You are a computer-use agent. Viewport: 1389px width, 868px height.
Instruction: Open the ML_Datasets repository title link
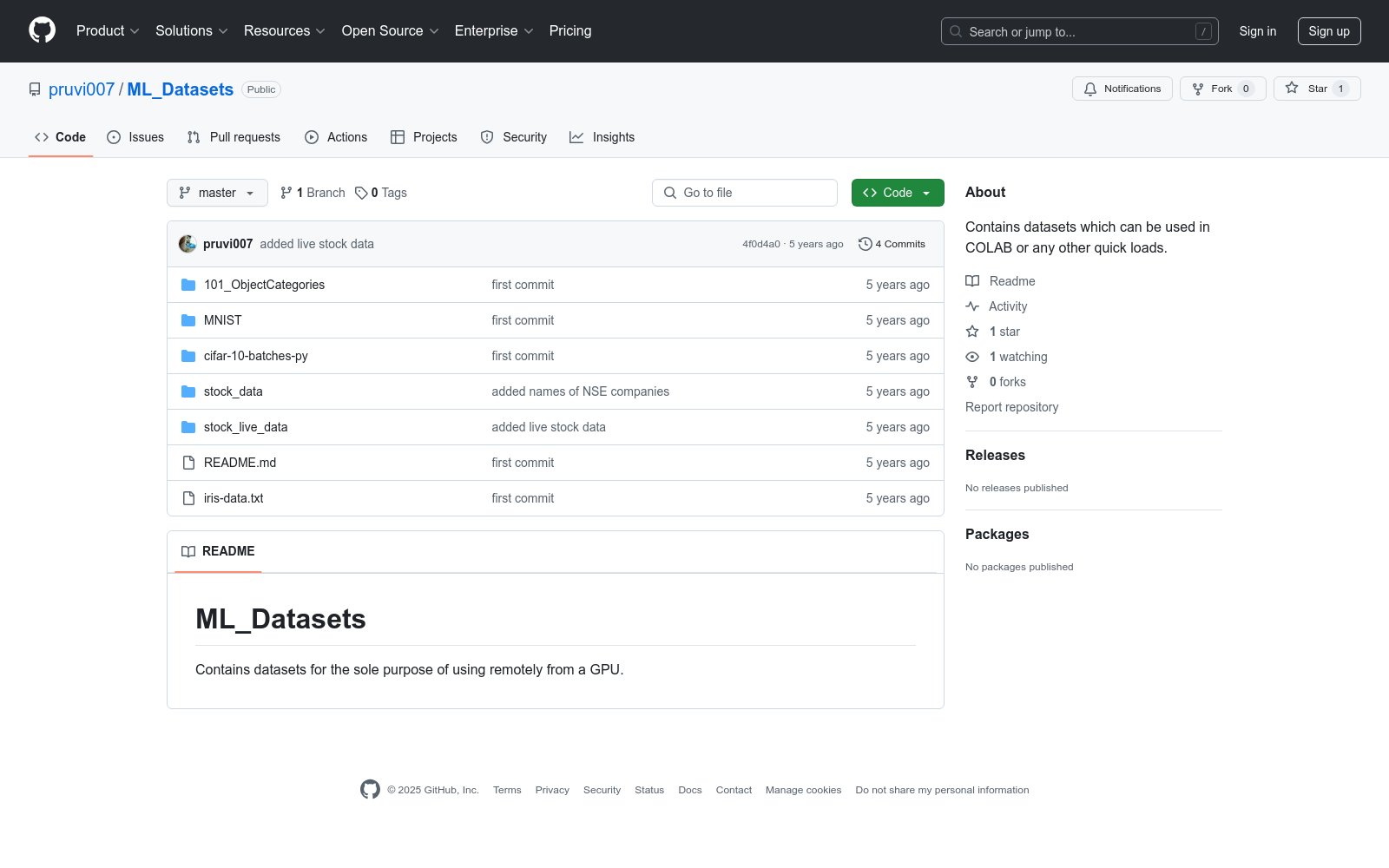(181, 89)
